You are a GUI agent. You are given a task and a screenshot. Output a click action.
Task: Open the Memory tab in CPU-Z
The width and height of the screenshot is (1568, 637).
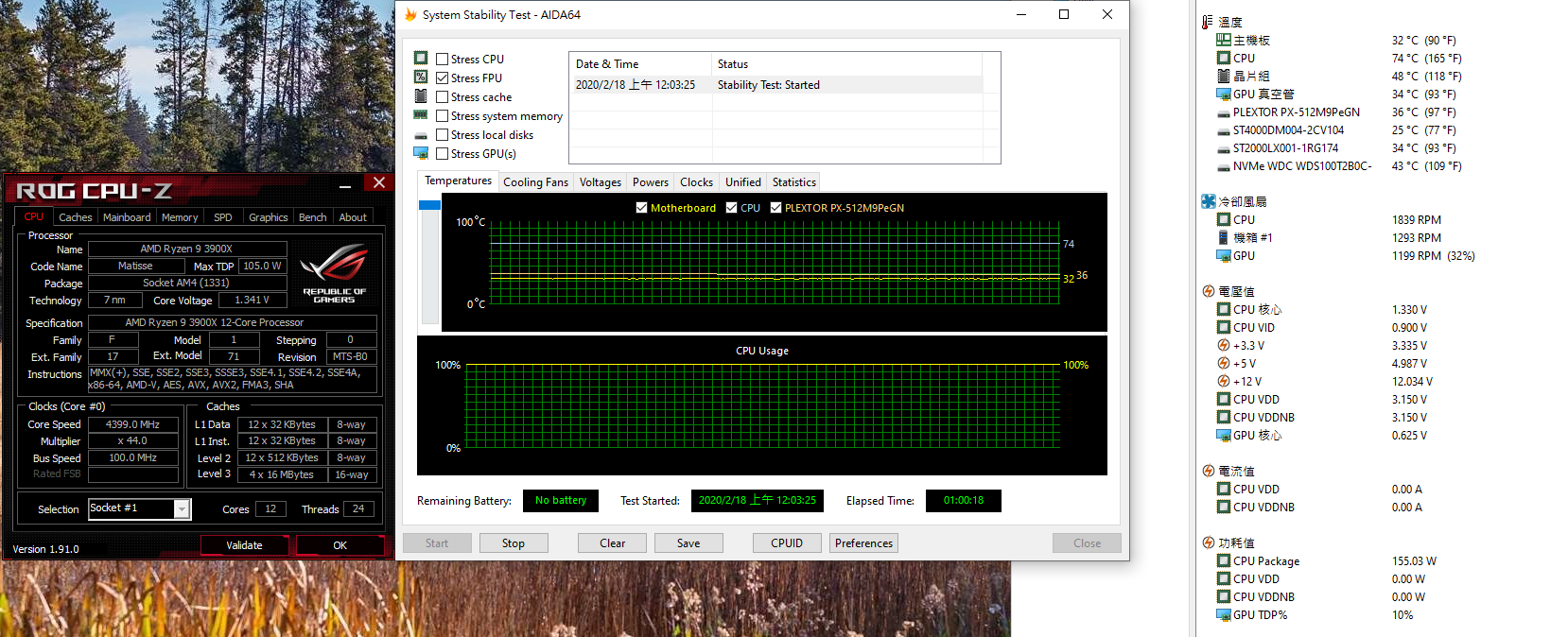coord(180,217)
